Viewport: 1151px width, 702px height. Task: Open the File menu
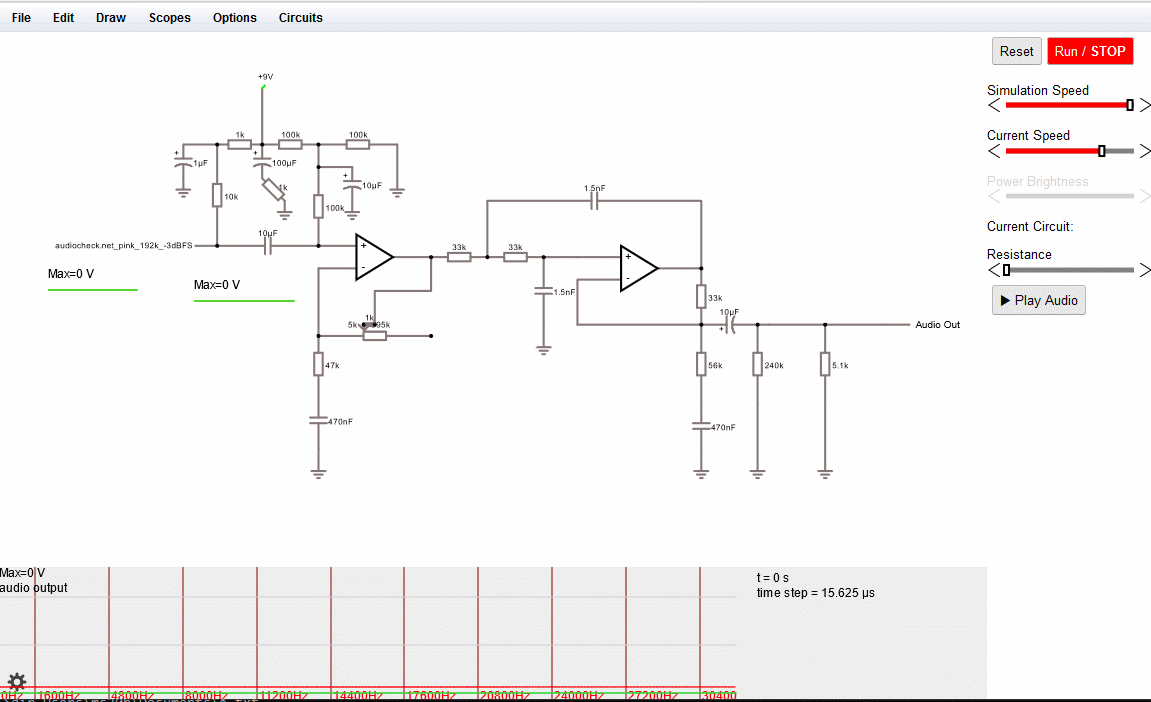(21, 18)
